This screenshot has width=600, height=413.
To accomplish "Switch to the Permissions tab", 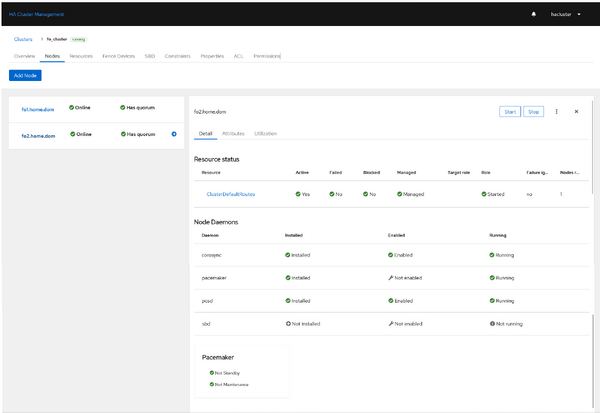I will (x=267, y=56).
